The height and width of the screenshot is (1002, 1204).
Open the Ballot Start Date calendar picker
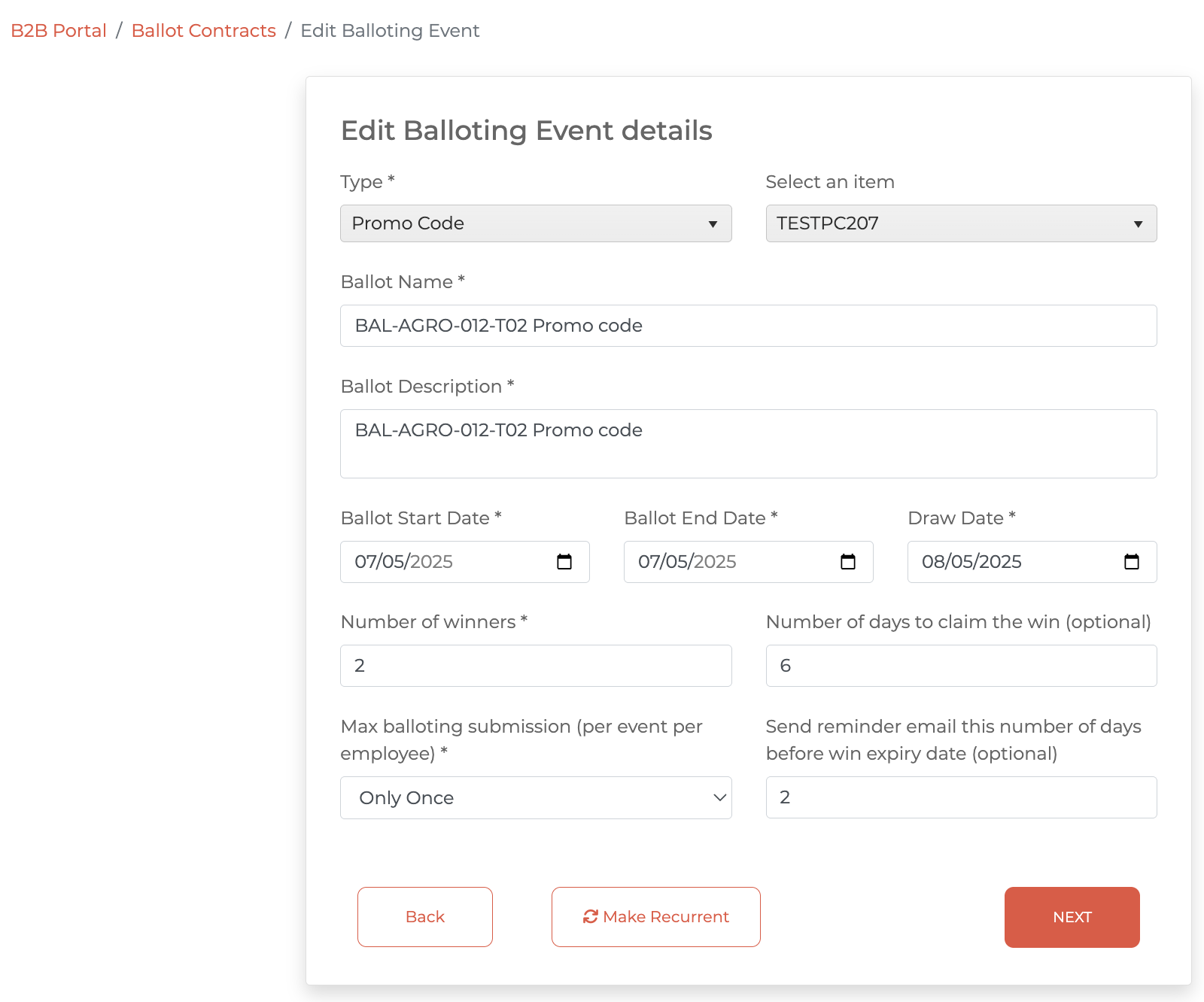click(x=564, y=562)
